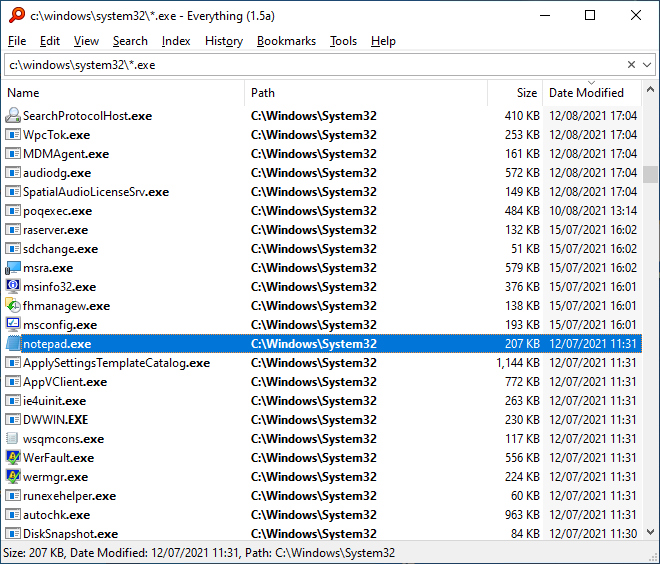Open the Help menu
The height and width of the screenshot is (564, 660).
383,41
